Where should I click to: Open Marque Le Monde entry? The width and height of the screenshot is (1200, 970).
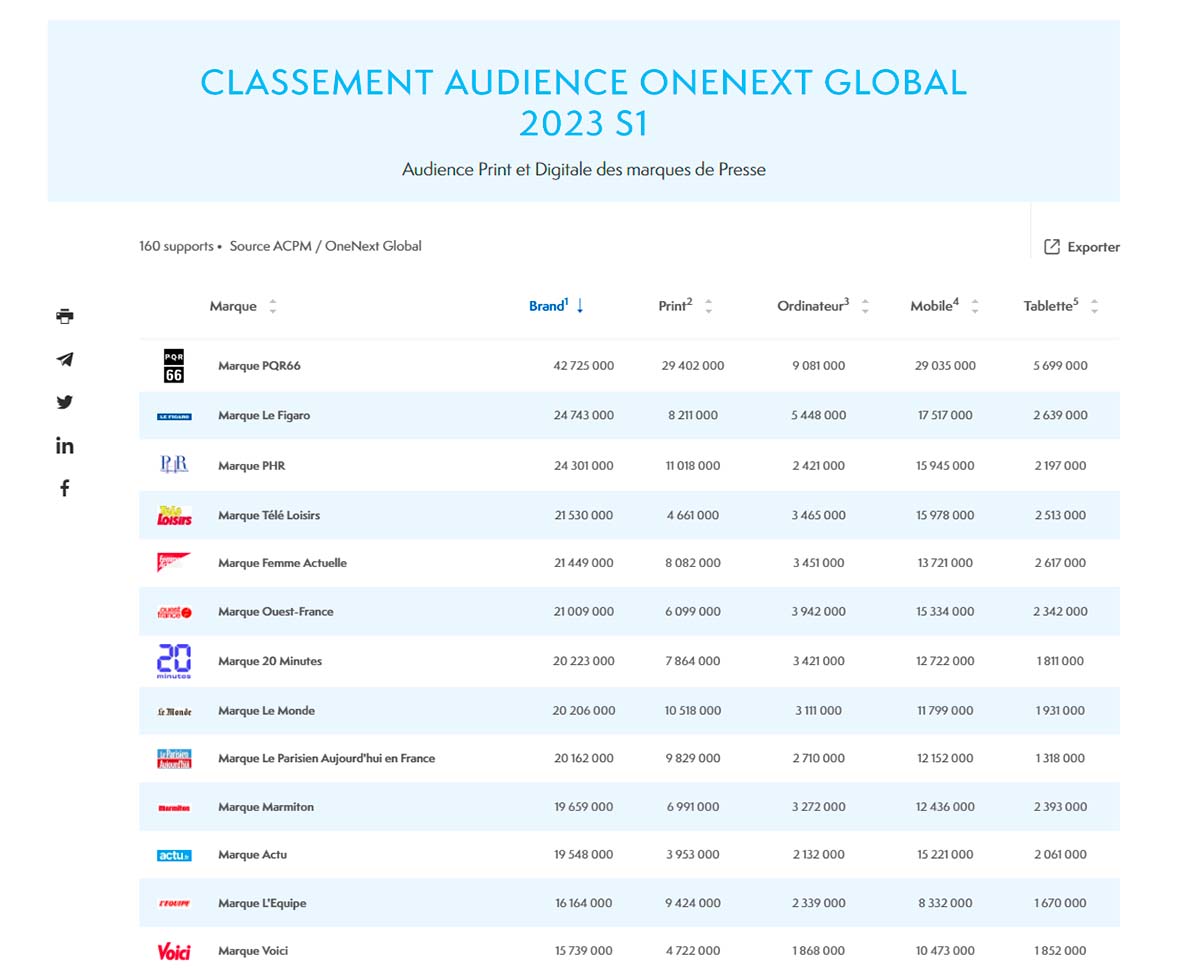(x=266, y=711)
